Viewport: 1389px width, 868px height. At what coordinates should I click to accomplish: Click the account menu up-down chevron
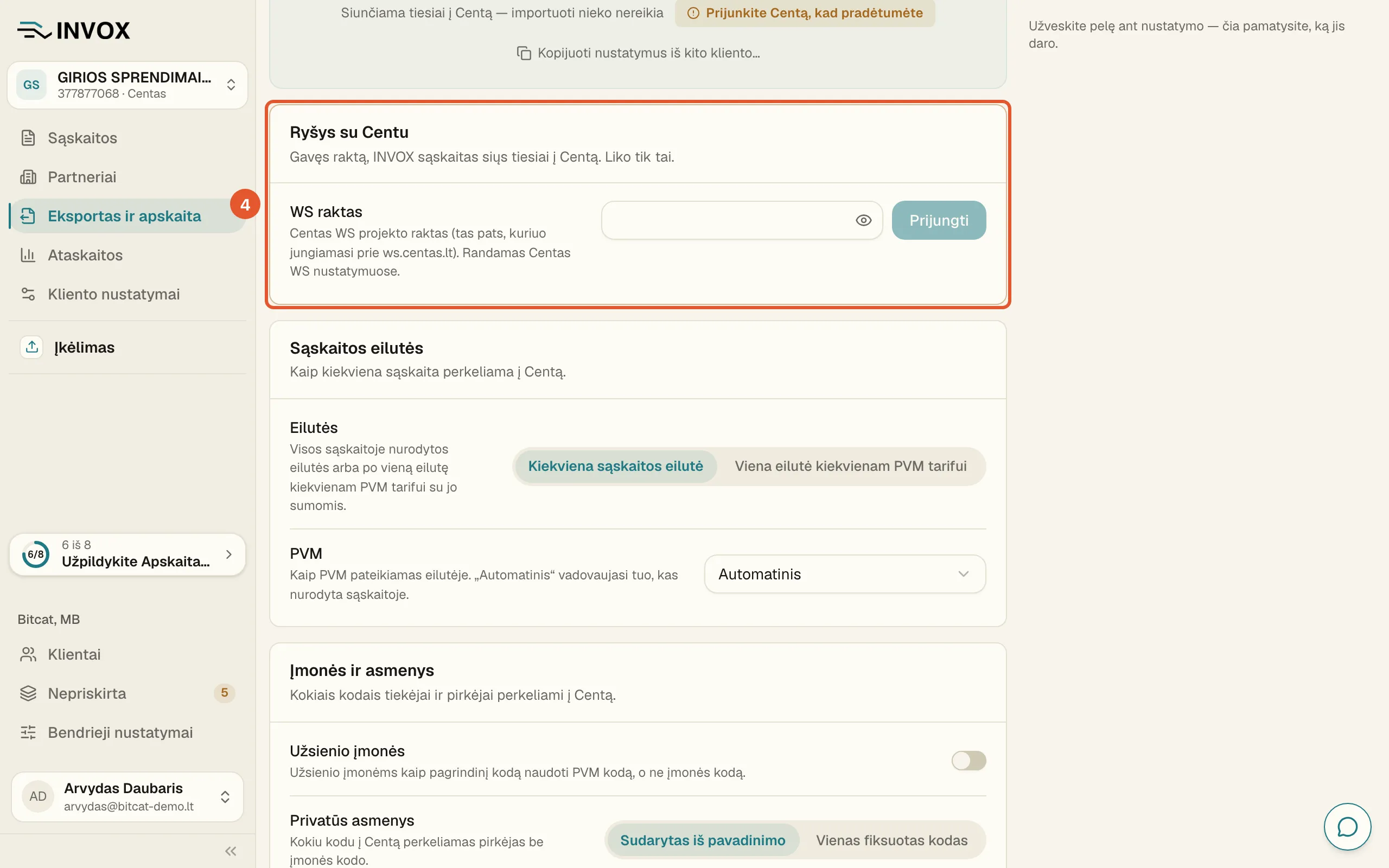[225, 797]
